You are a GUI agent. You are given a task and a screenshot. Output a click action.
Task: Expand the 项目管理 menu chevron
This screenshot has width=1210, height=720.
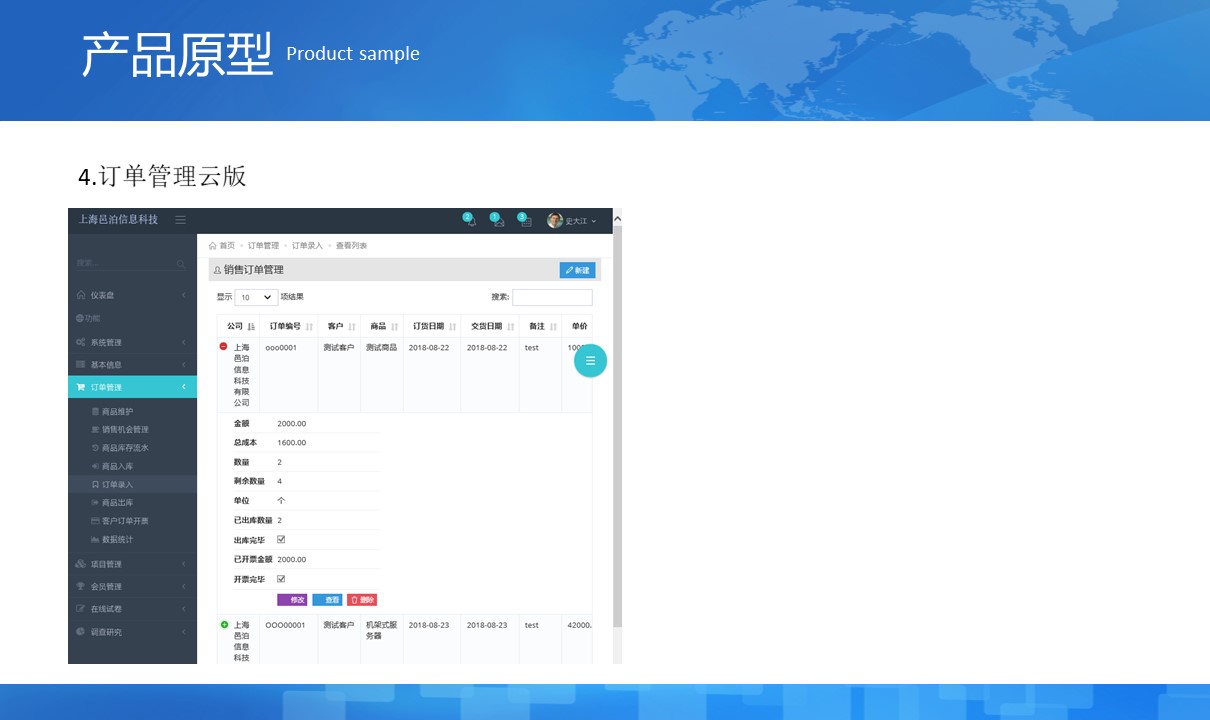[184, 564]
